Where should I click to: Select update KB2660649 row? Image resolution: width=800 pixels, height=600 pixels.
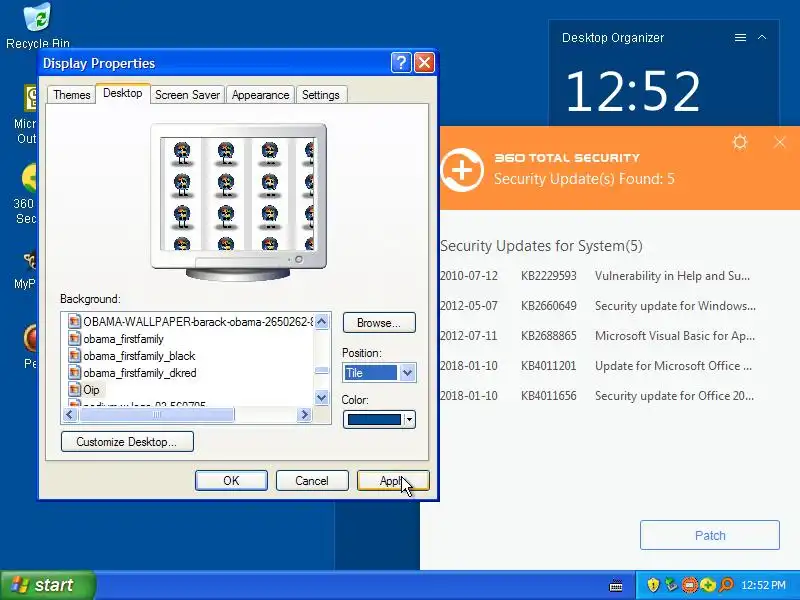598,306
